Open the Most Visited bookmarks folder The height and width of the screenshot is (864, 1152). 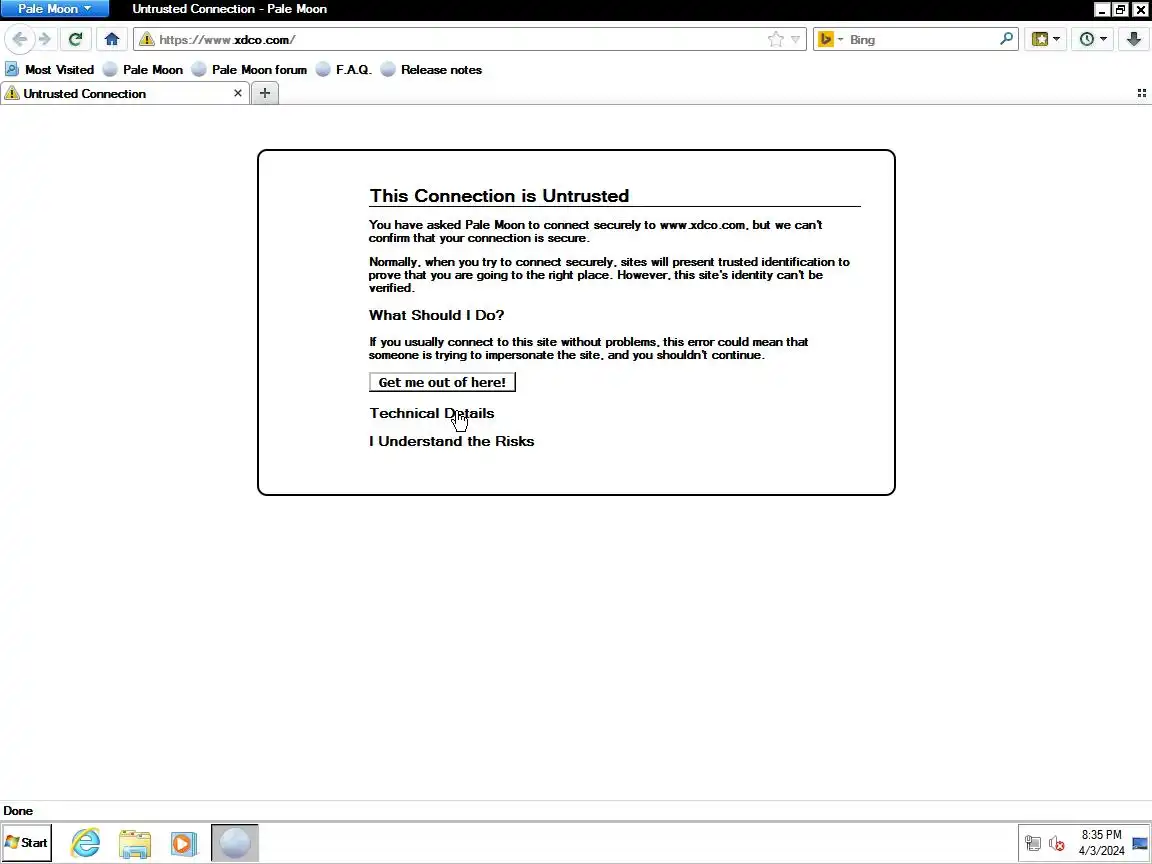(50, 70)
